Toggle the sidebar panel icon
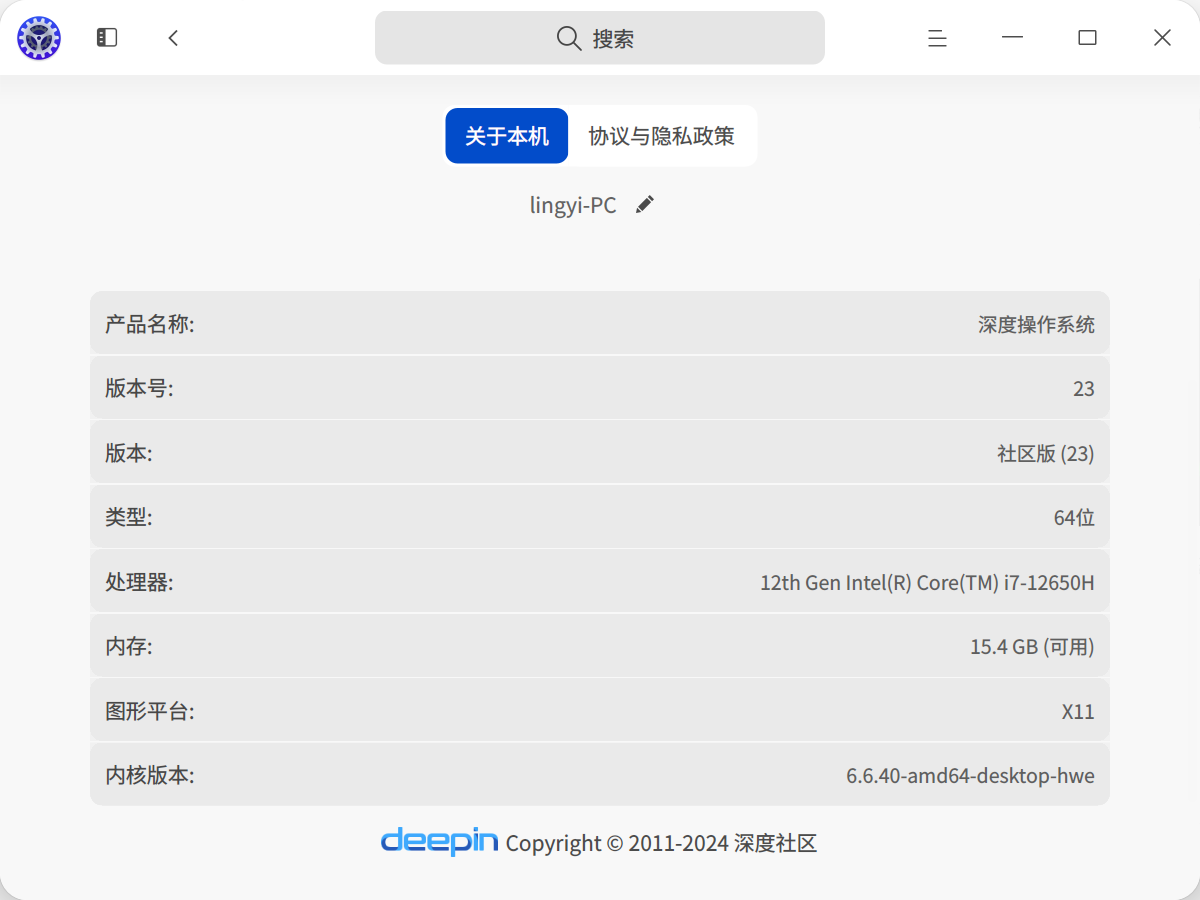Viewport: 1200px width, 900px height. click(x=107, y=38)
